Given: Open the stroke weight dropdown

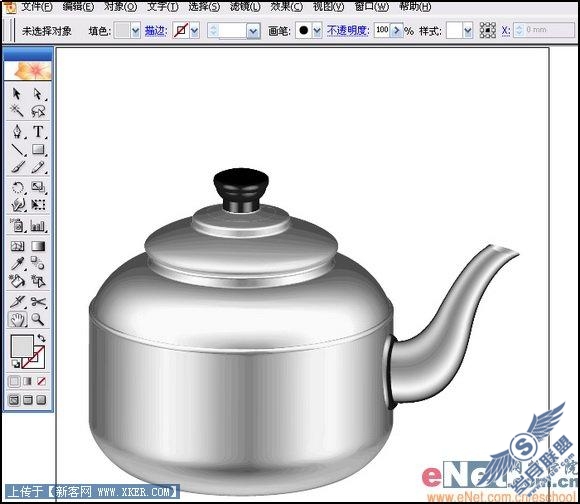Looking at the screenshot, I should click(253, 31).
